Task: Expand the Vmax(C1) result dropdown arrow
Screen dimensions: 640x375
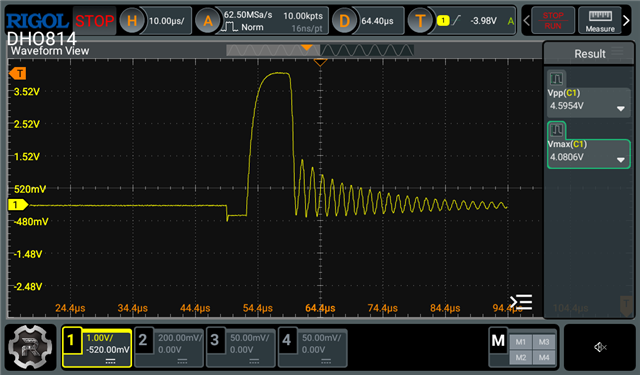Action: 621,160
